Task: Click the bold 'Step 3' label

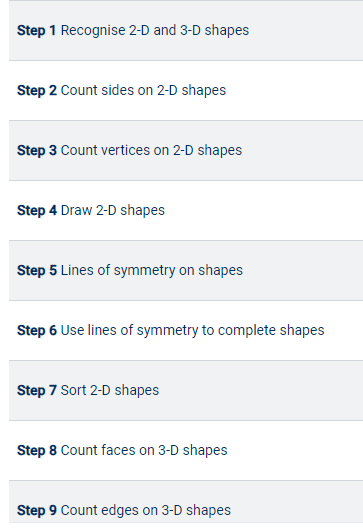Action: click(x=37, y=151)
